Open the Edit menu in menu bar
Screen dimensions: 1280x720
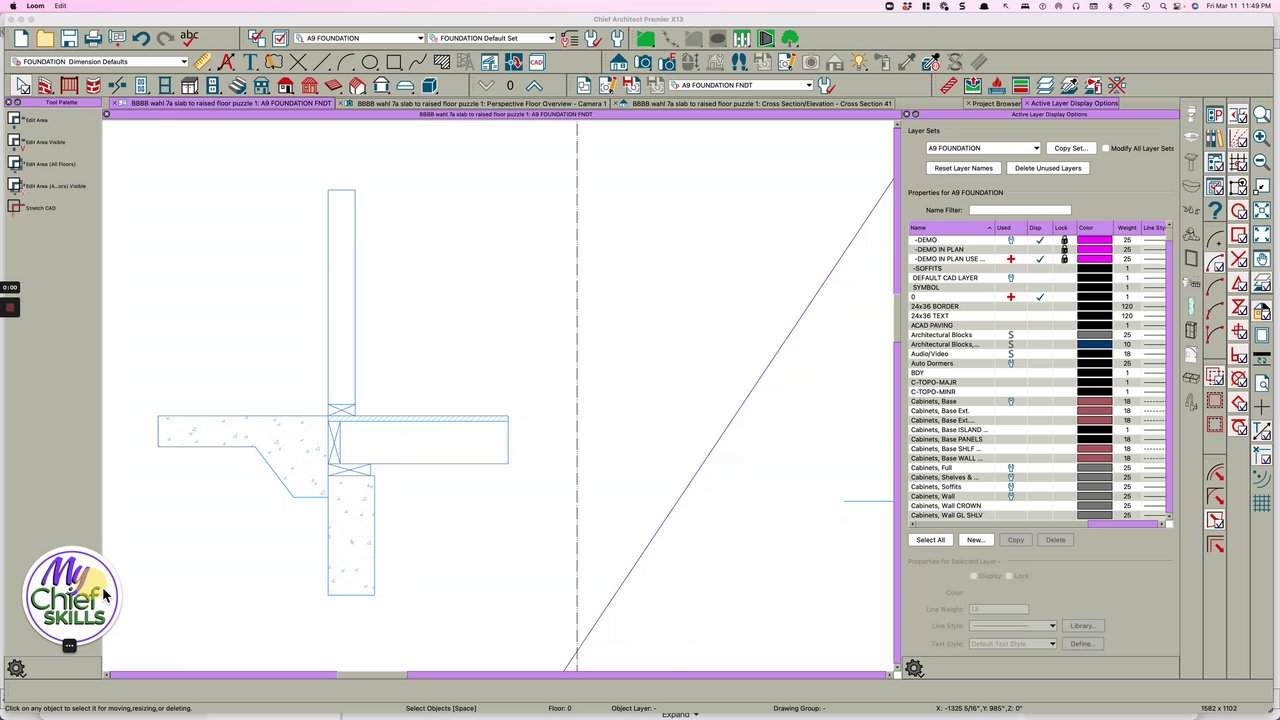click(x=61, y=6)
